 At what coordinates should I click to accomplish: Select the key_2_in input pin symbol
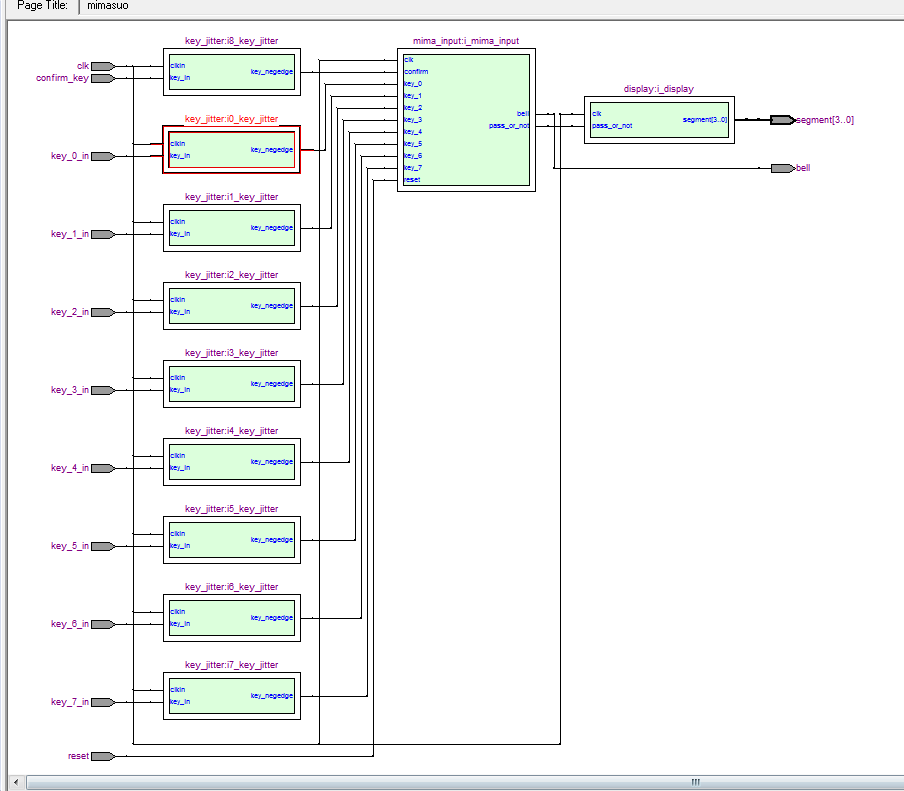pos(102,312)
